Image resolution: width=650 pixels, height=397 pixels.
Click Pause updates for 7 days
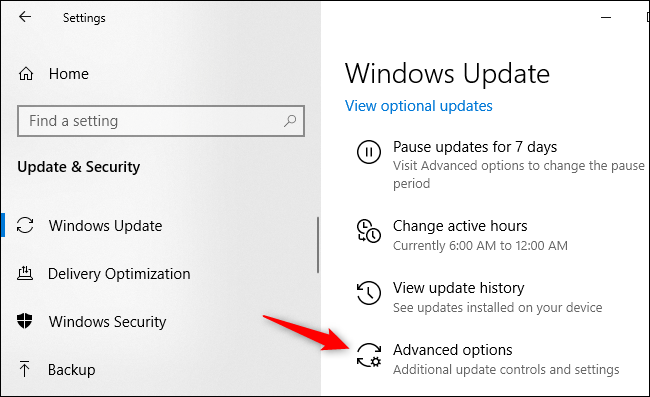click(x=475, y=147)
